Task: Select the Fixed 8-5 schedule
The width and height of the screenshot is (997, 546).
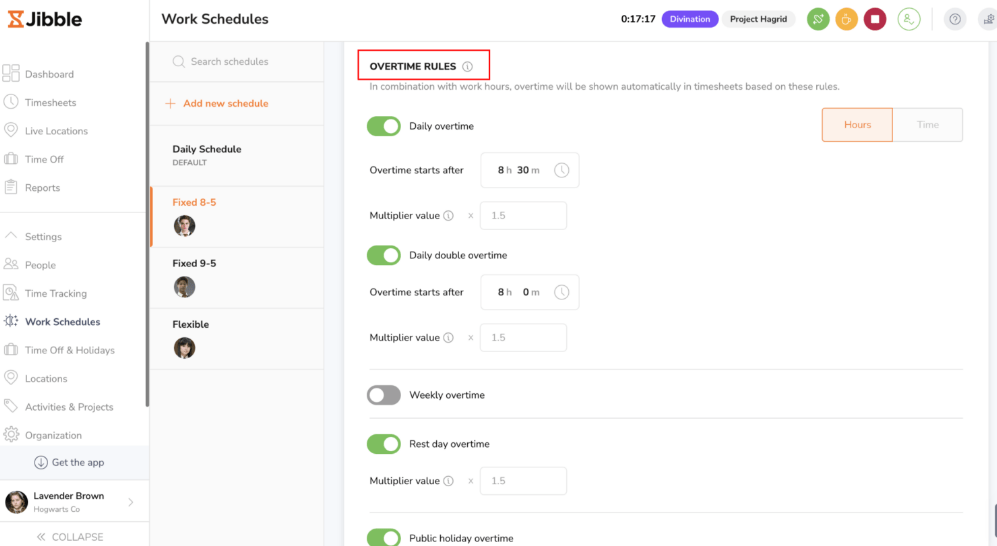Action: tap(237, 217)
